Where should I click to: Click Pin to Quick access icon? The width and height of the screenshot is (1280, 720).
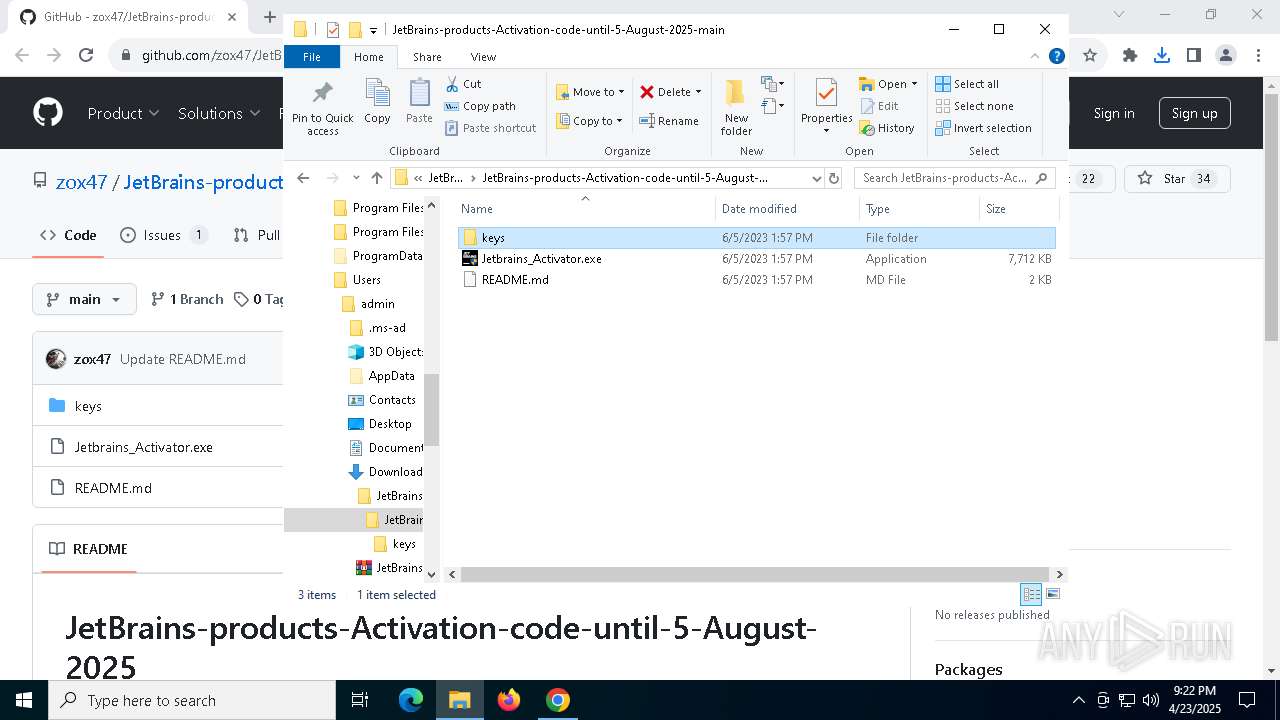pyautogui.click(x=322, y=108)
